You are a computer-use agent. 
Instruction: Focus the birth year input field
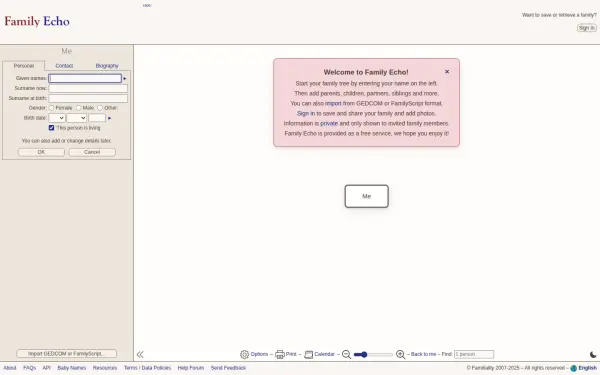(x=97, y=118)
